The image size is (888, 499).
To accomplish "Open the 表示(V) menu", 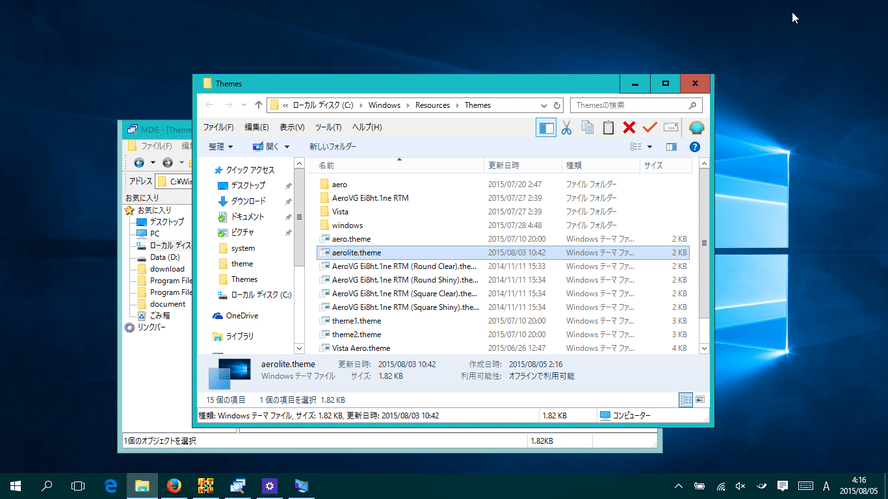I will pyautogui.click(x=292, y=127).
